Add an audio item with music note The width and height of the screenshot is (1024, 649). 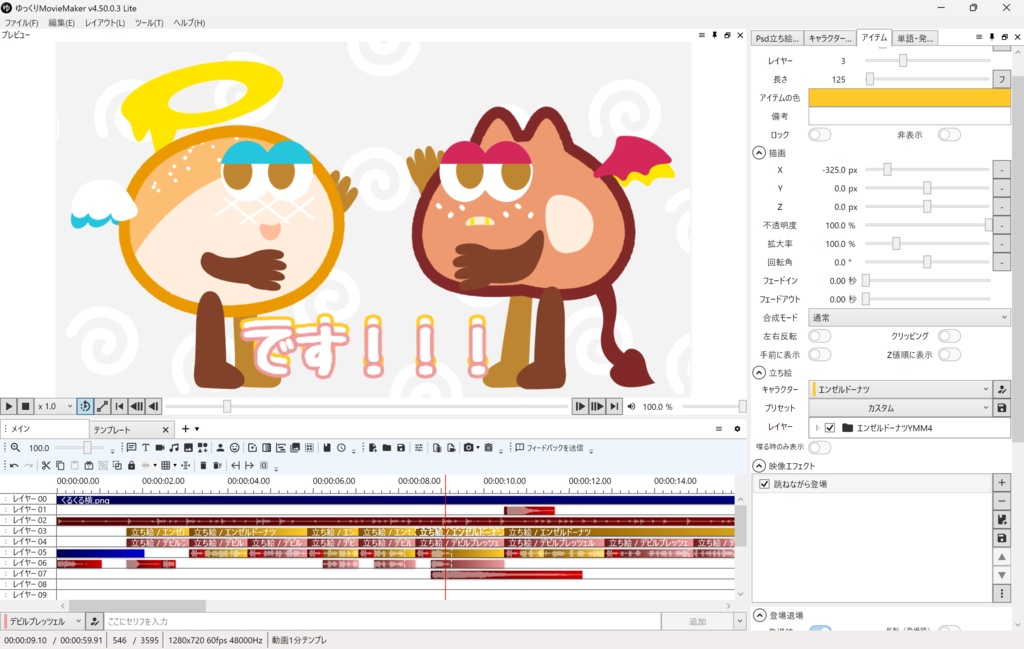174,447
